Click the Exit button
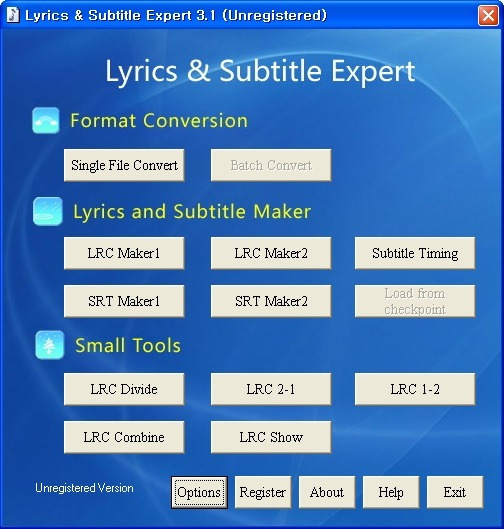Screen dimensions: 504x529 click(x=455, y=492)
